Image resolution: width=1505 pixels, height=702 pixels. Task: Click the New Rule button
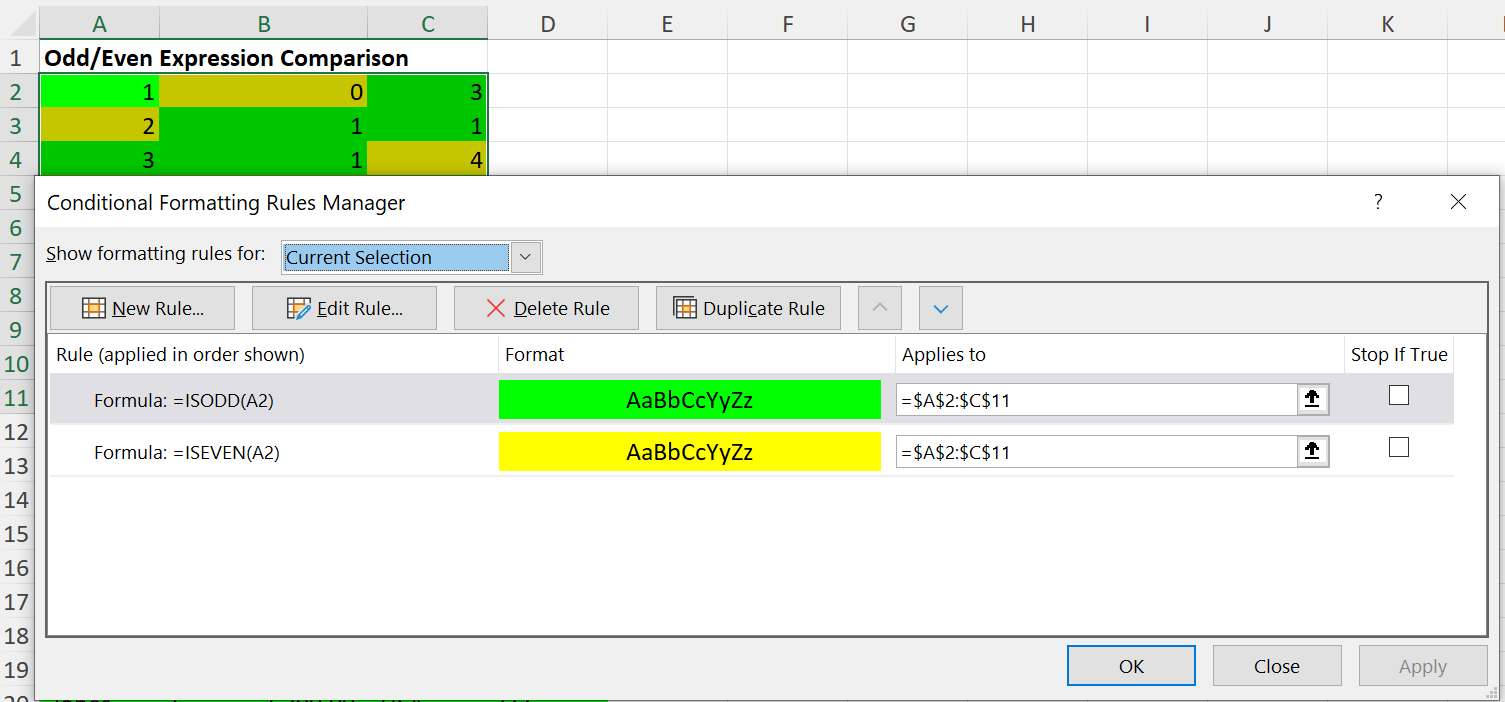coord(142,308)
